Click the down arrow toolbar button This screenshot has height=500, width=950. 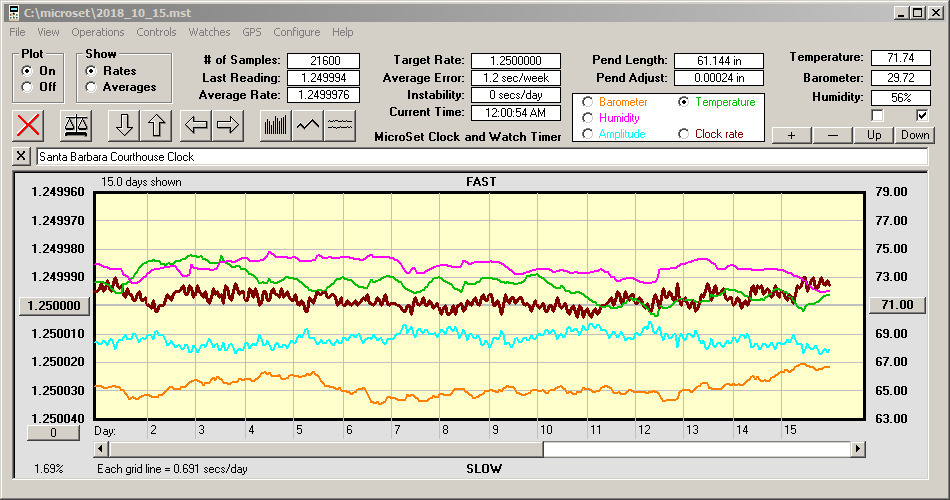[x=124, y=125]
